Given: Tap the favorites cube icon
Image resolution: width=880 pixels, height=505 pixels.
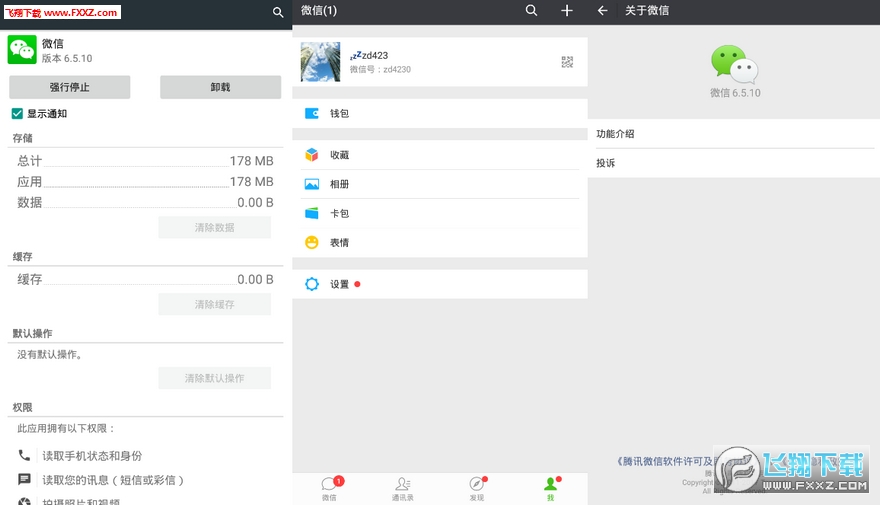Looking at the screenshot, I should (x=311, y=154).
